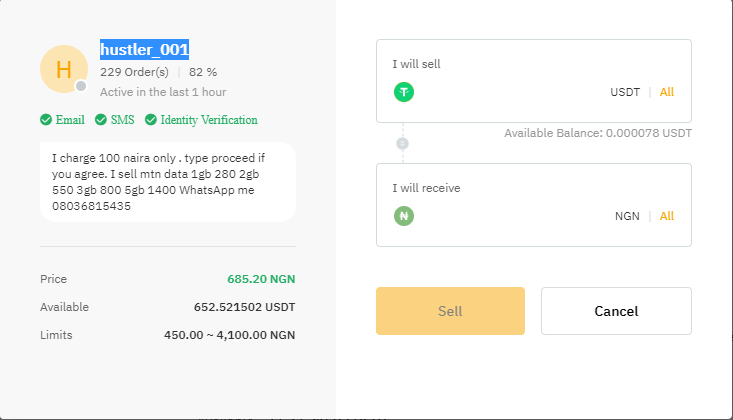Select All in the NGN receive field
The image size is (733, 420).
pyautogui.click(x=667, y=216)
